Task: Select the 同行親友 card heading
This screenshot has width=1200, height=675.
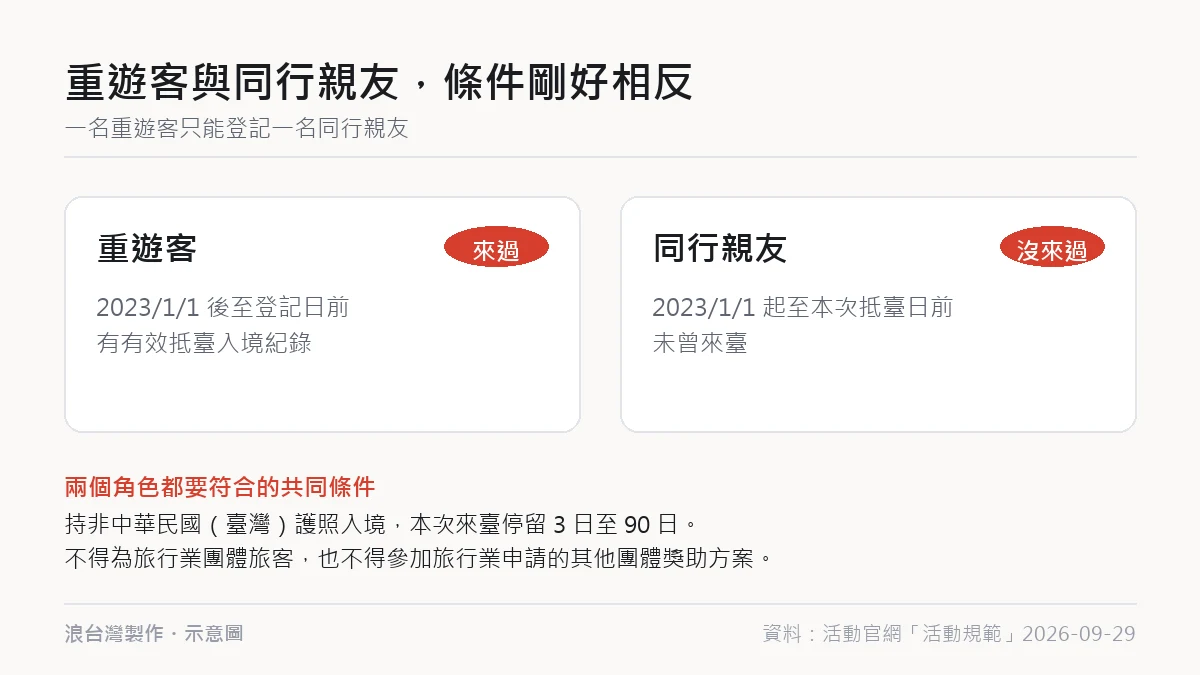Action: [x=720, y=248]
